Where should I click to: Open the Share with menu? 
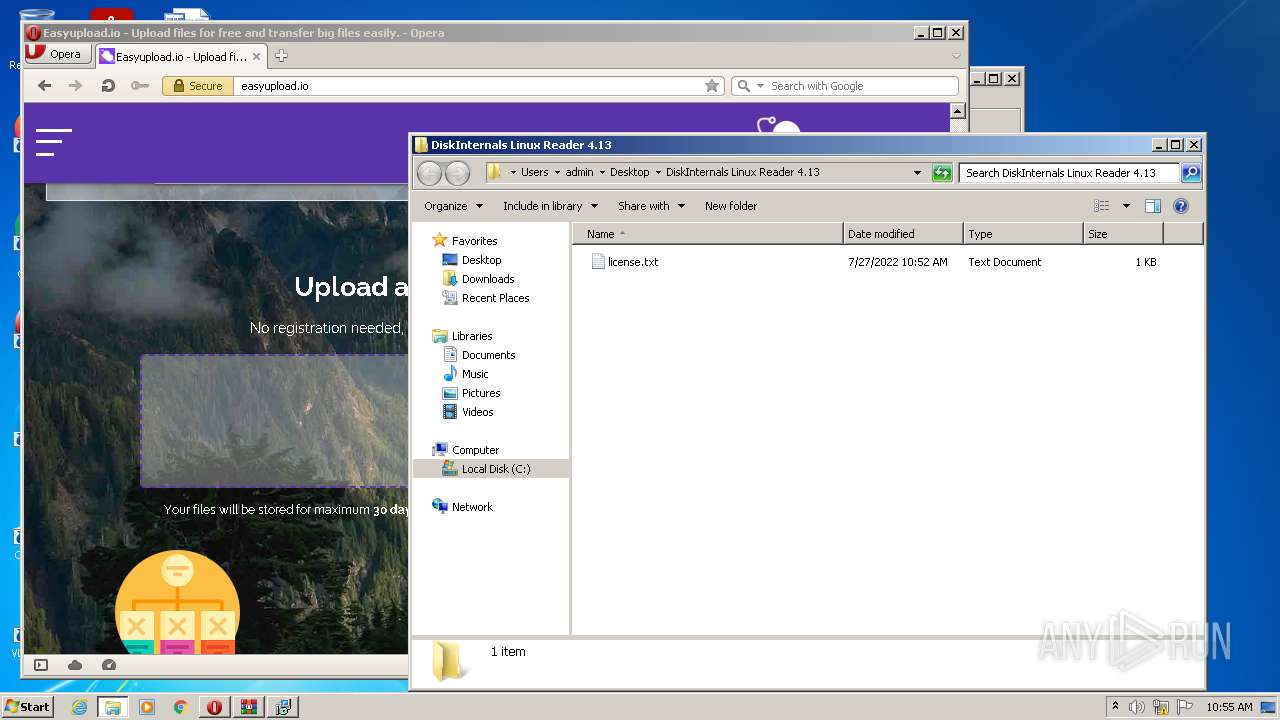click(651, 206)
